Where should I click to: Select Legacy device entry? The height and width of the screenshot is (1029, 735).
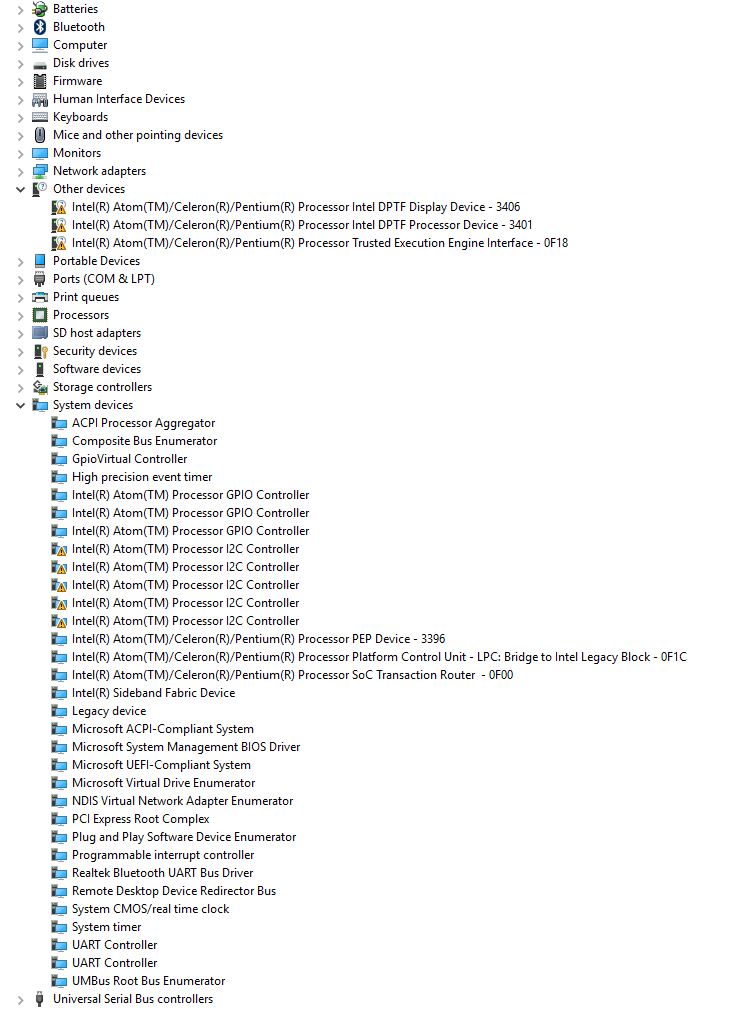click(x=109, y=711)
